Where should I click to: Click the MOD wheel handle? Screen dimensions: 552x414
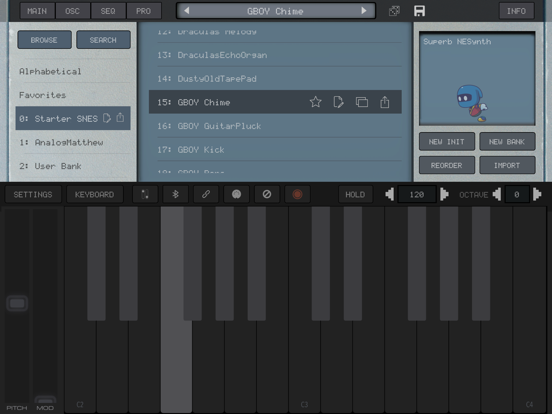click(45, 400)
